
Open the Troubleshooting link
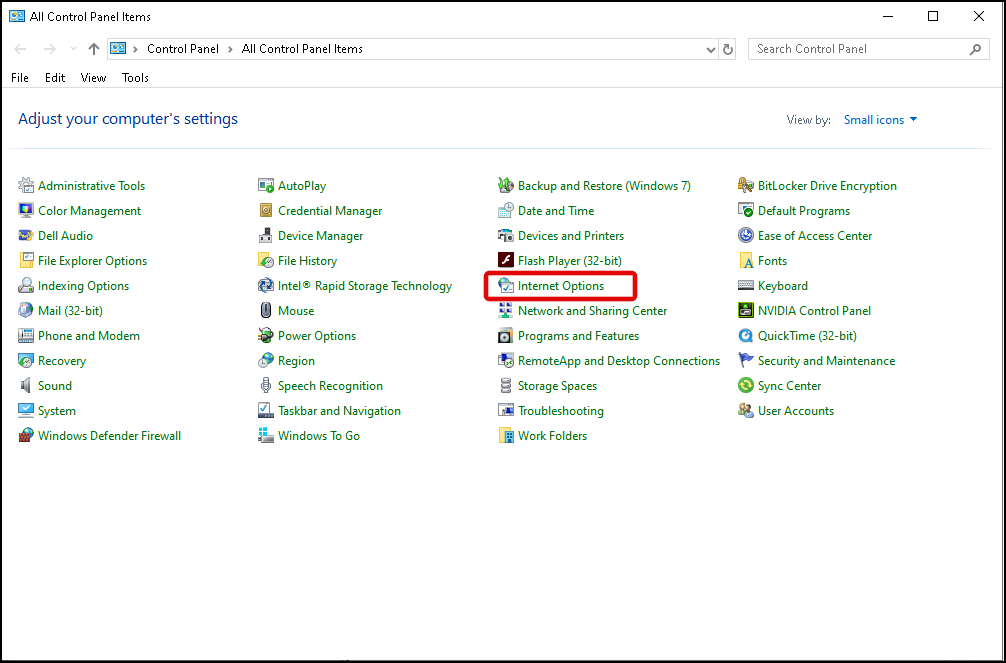point(561,411)
